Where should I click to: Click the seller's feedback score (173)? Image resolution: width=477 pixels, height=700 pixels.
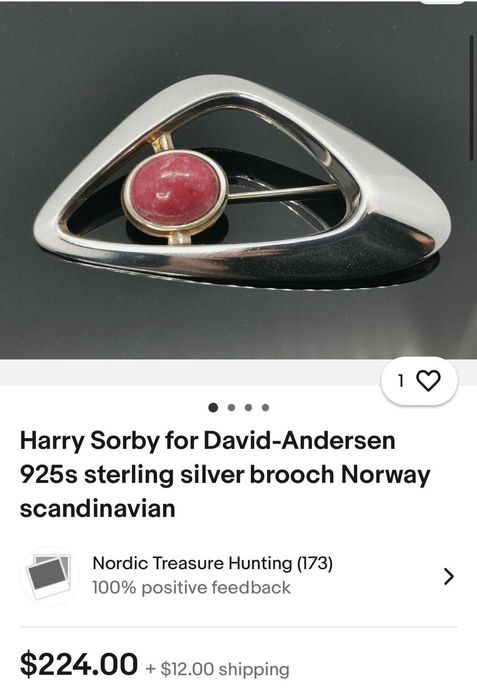[315, 563]
